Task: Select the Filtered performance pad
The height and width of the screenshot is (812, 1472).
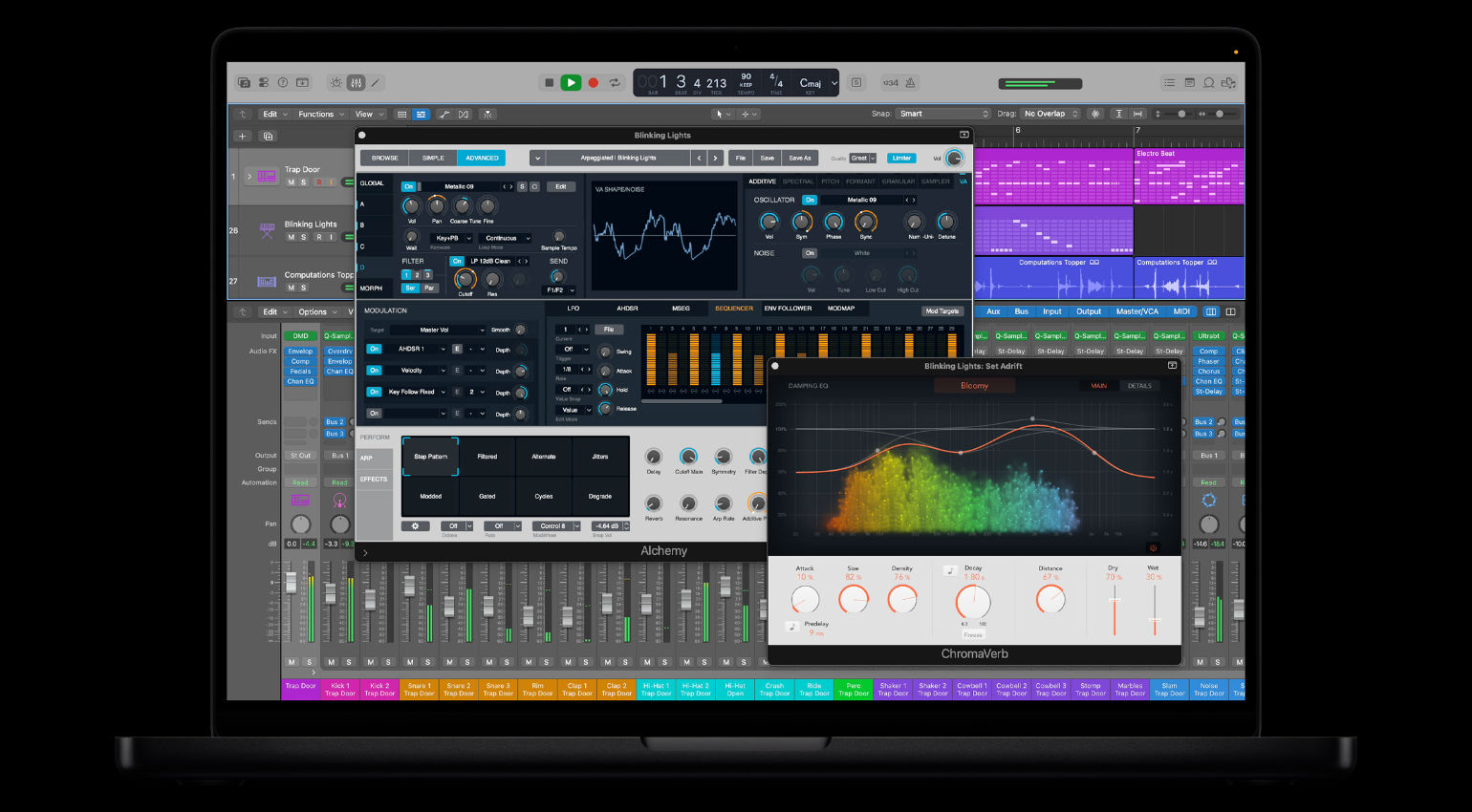Action: (487, 457)
